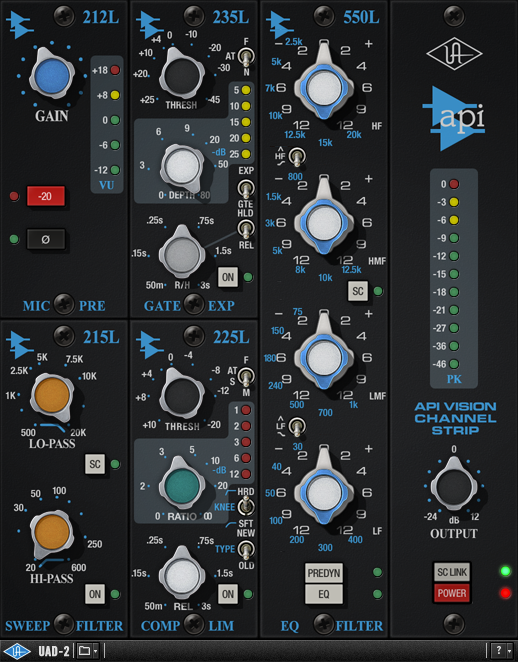Click the 212L GAIN knob
Screen dimensions: 518x662
coord(52,76)
